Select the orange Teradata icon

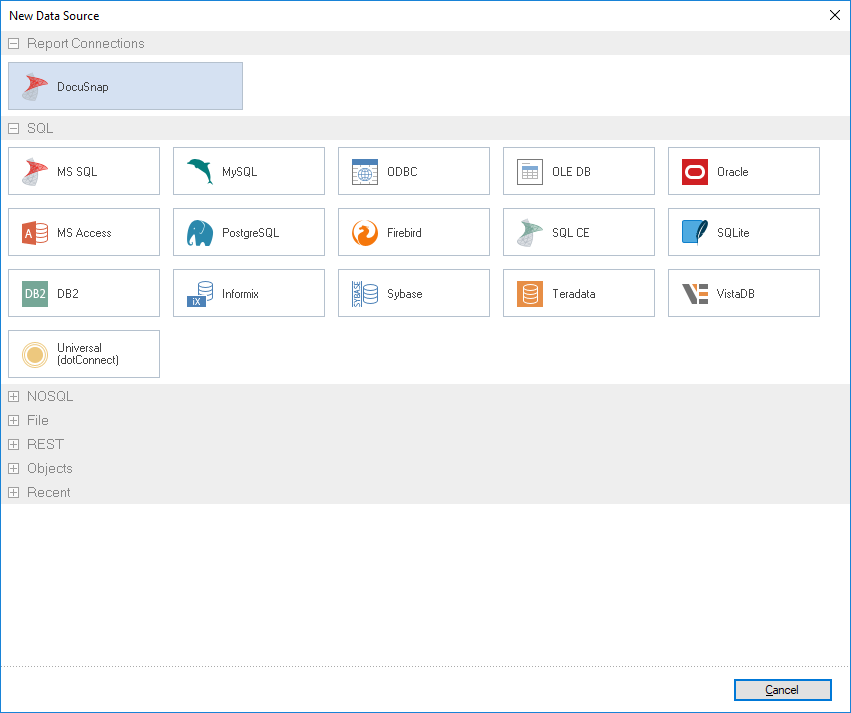pos(530,294)
